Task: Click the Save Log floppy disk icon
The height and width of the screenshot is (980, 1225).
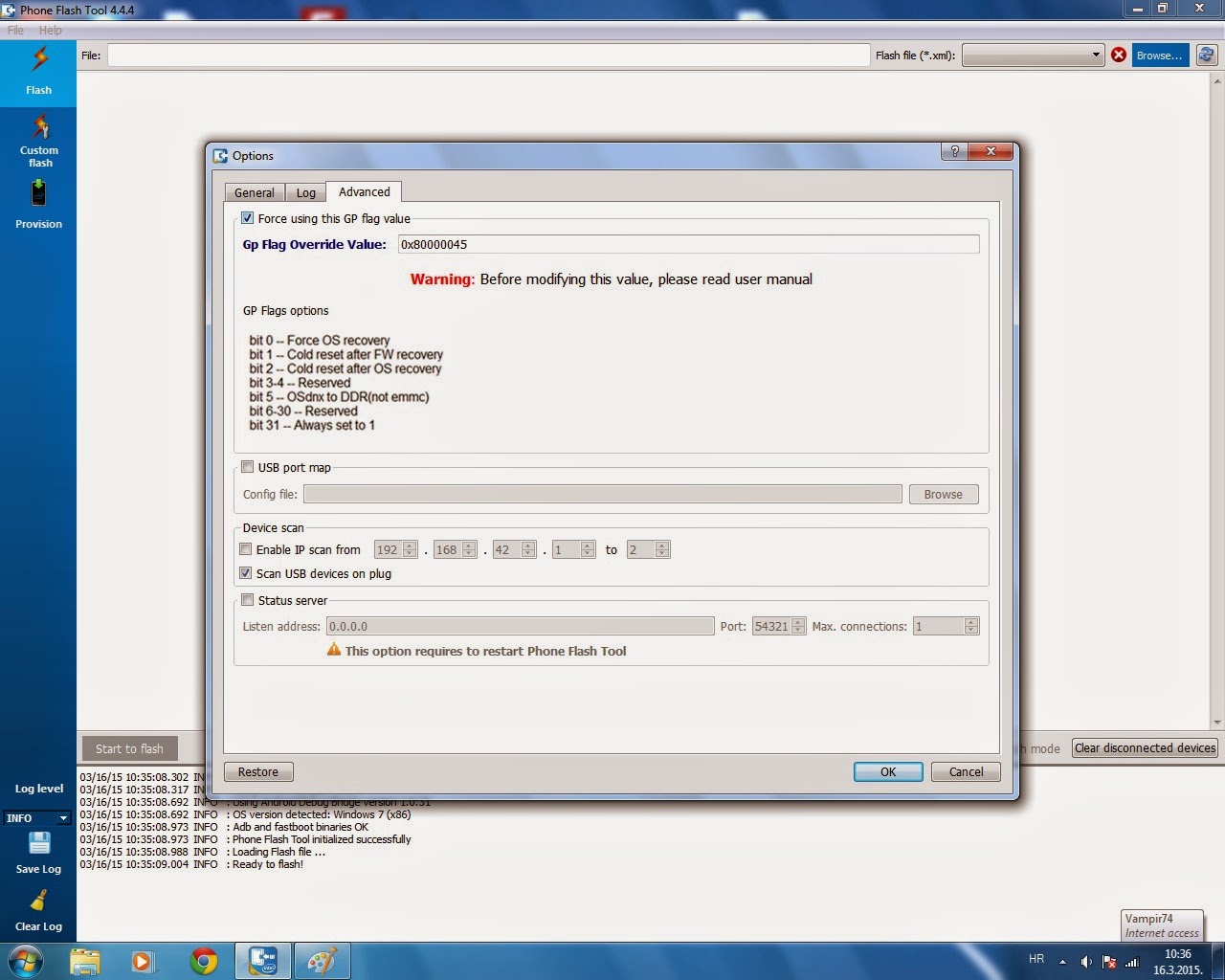Action: [x=38, y=842]
